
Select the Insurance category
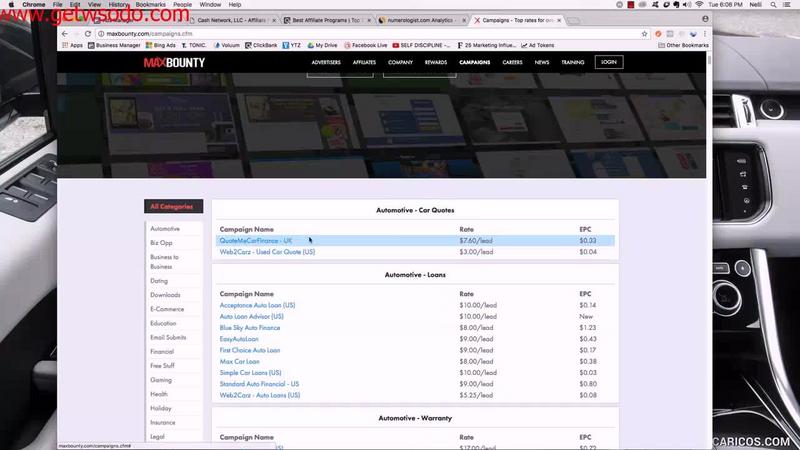click(163, 422)
